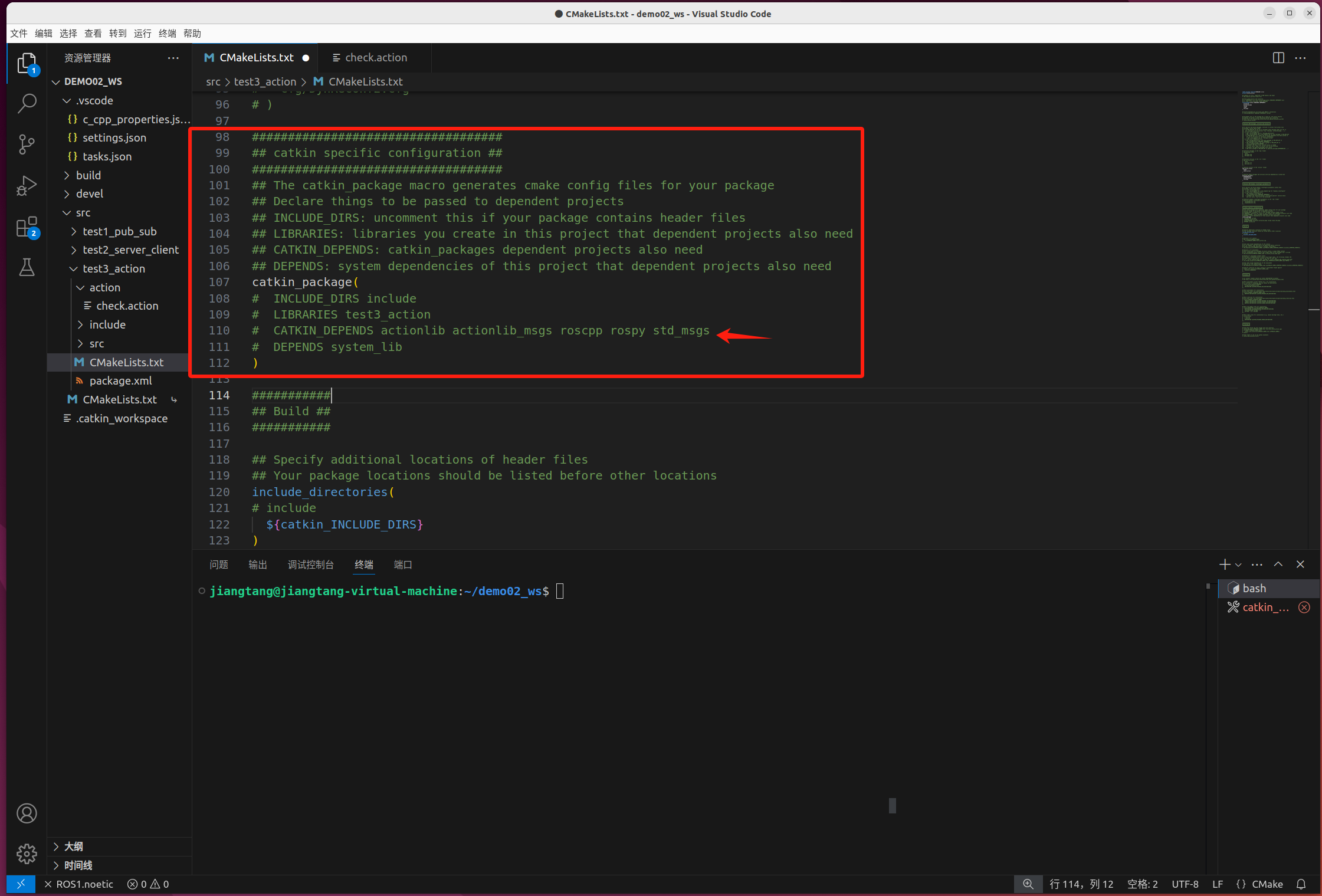
Task: Expand the build folder
Action: pos(88,175)
